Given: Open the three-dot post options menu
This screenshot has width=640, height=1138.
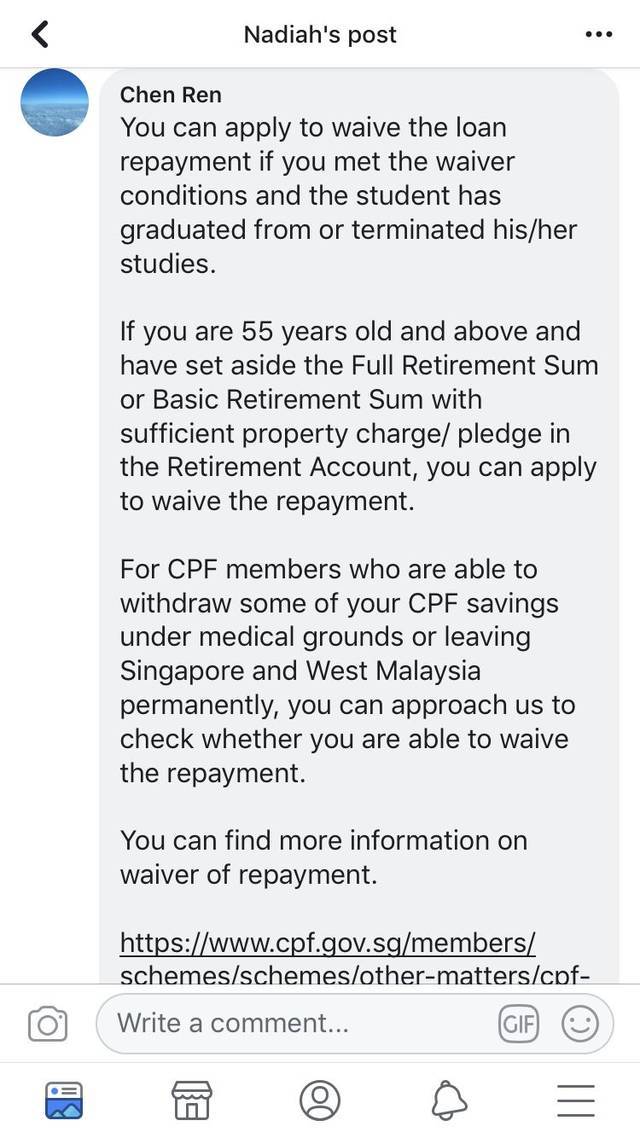Looking at the screenshot, I should (597, 35).
